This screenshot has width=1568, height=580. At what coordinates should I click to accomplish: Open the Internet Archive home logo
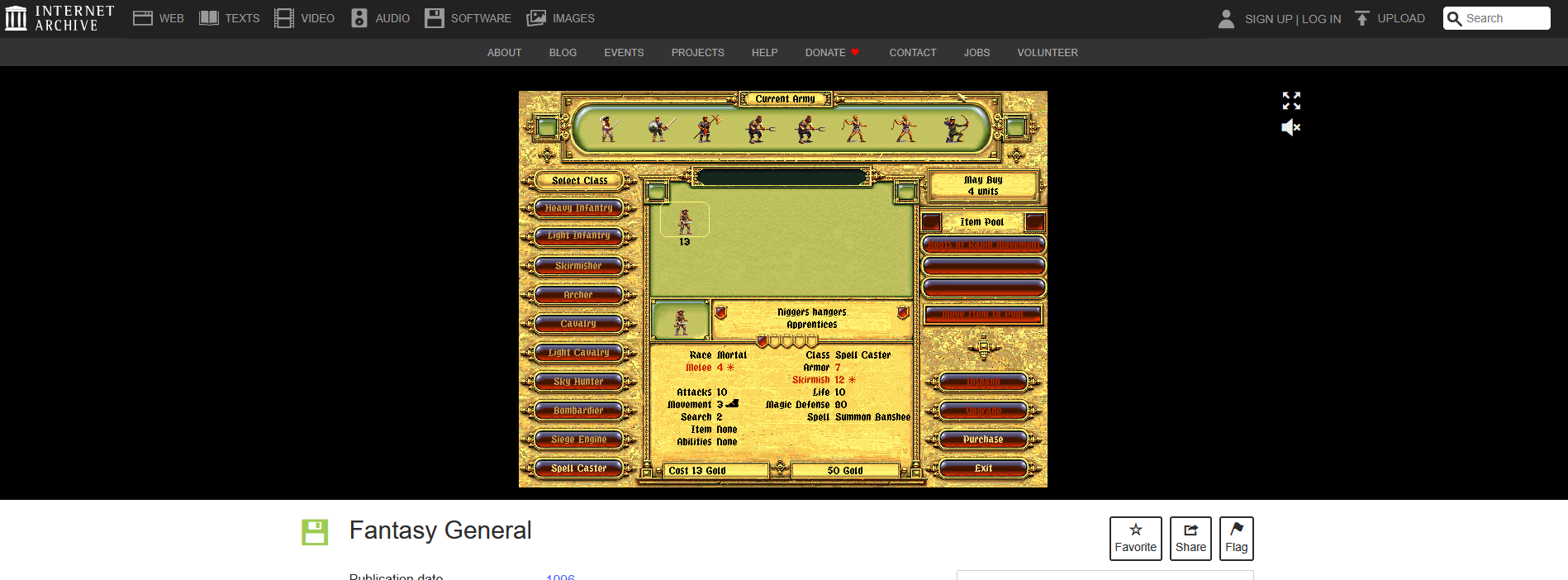pyautogui.click(x=59, y=18)
